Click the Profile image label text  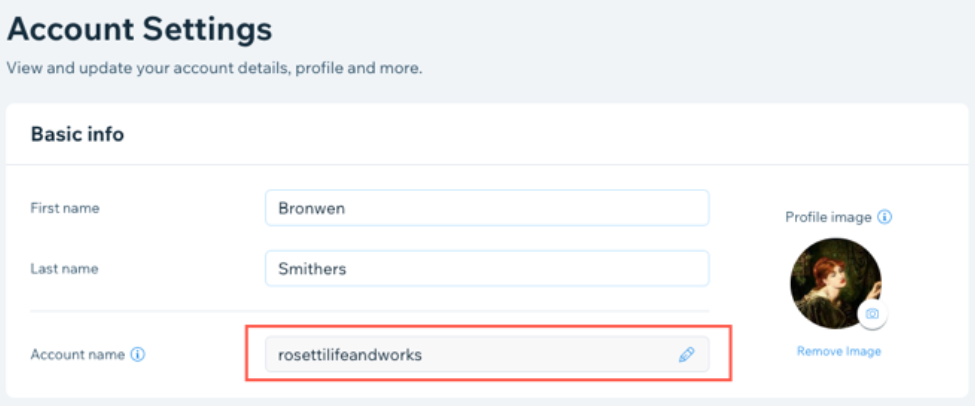828,217
